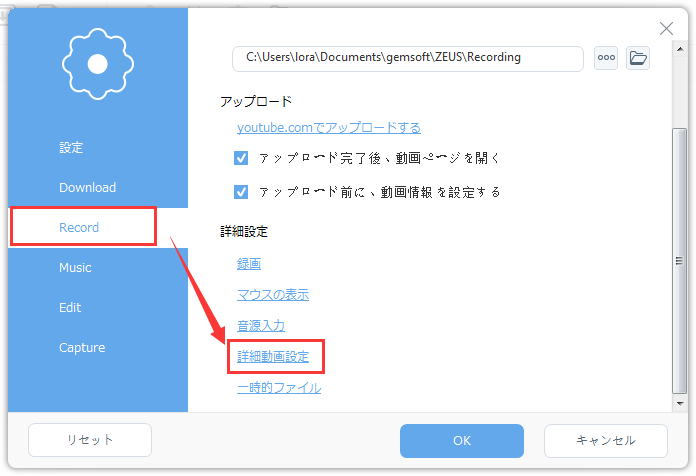The image size is (696, 476).
Task: Click the 一時的ファイル link
Action: [279, 387]
